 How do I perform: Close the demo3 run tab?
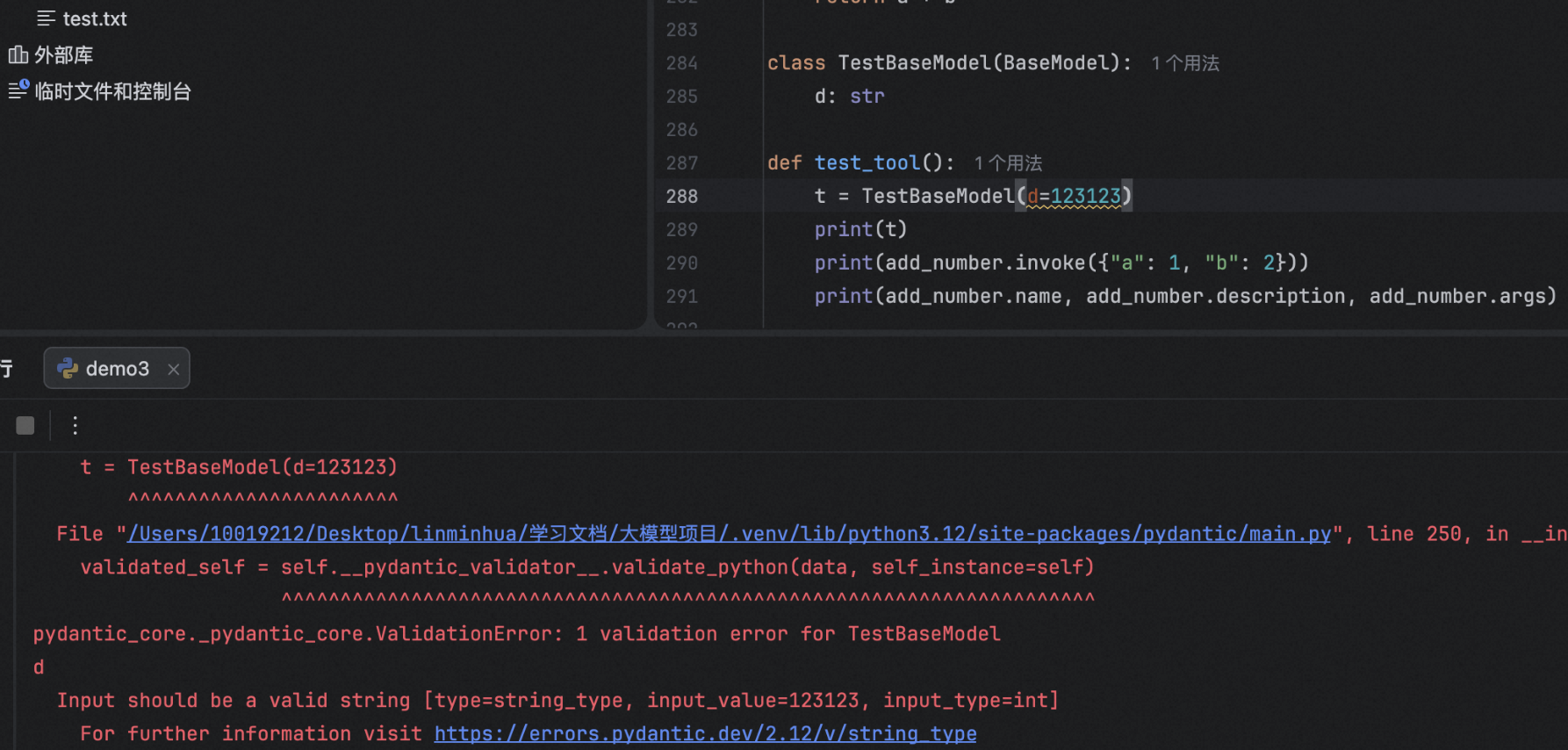(x=174, y=370)
